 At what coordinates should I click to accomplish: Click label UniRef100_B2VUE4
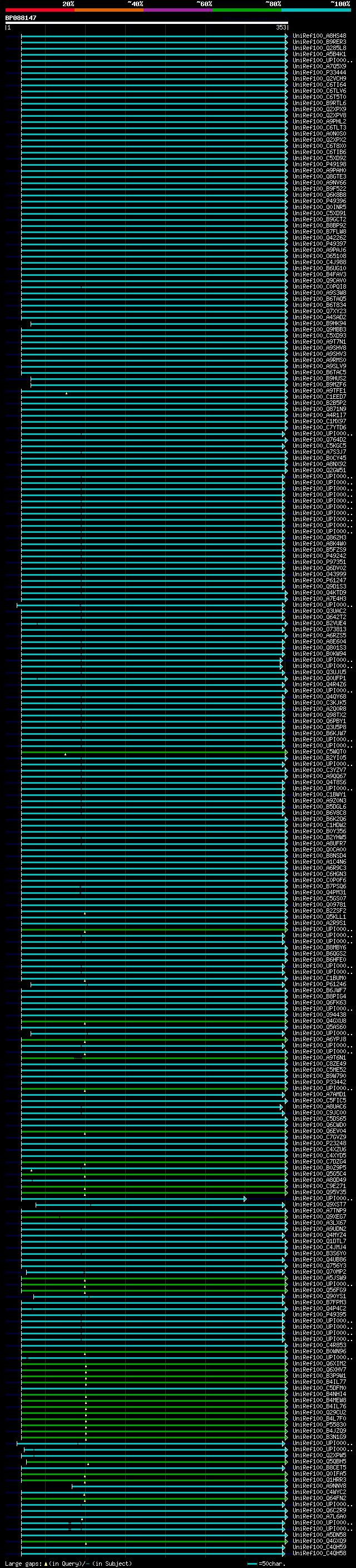[319, 624]
